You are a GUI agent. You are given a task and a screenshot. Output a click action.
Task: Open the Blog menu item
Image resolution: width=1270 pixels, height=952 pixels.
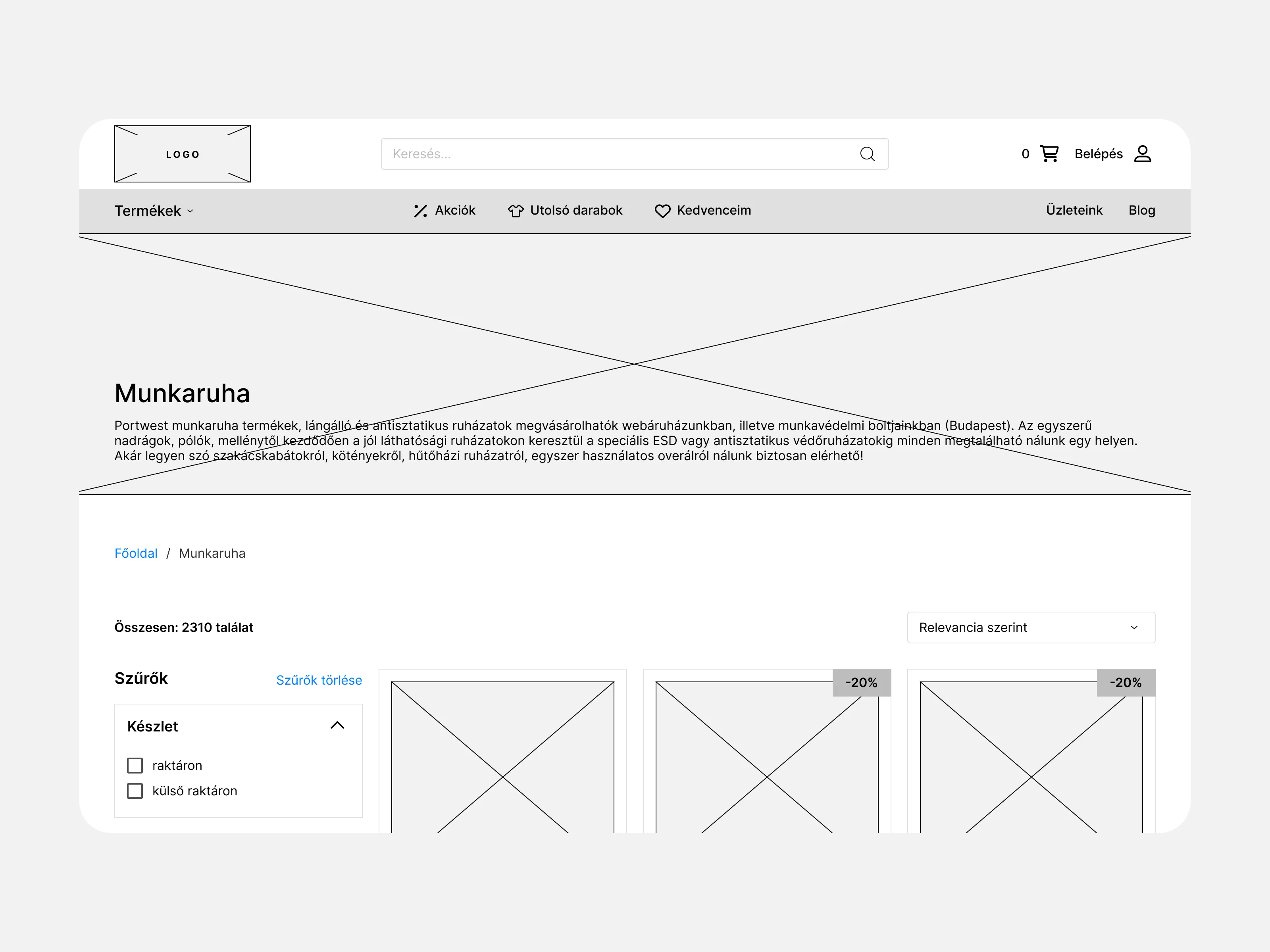(x=1141, y=210)
